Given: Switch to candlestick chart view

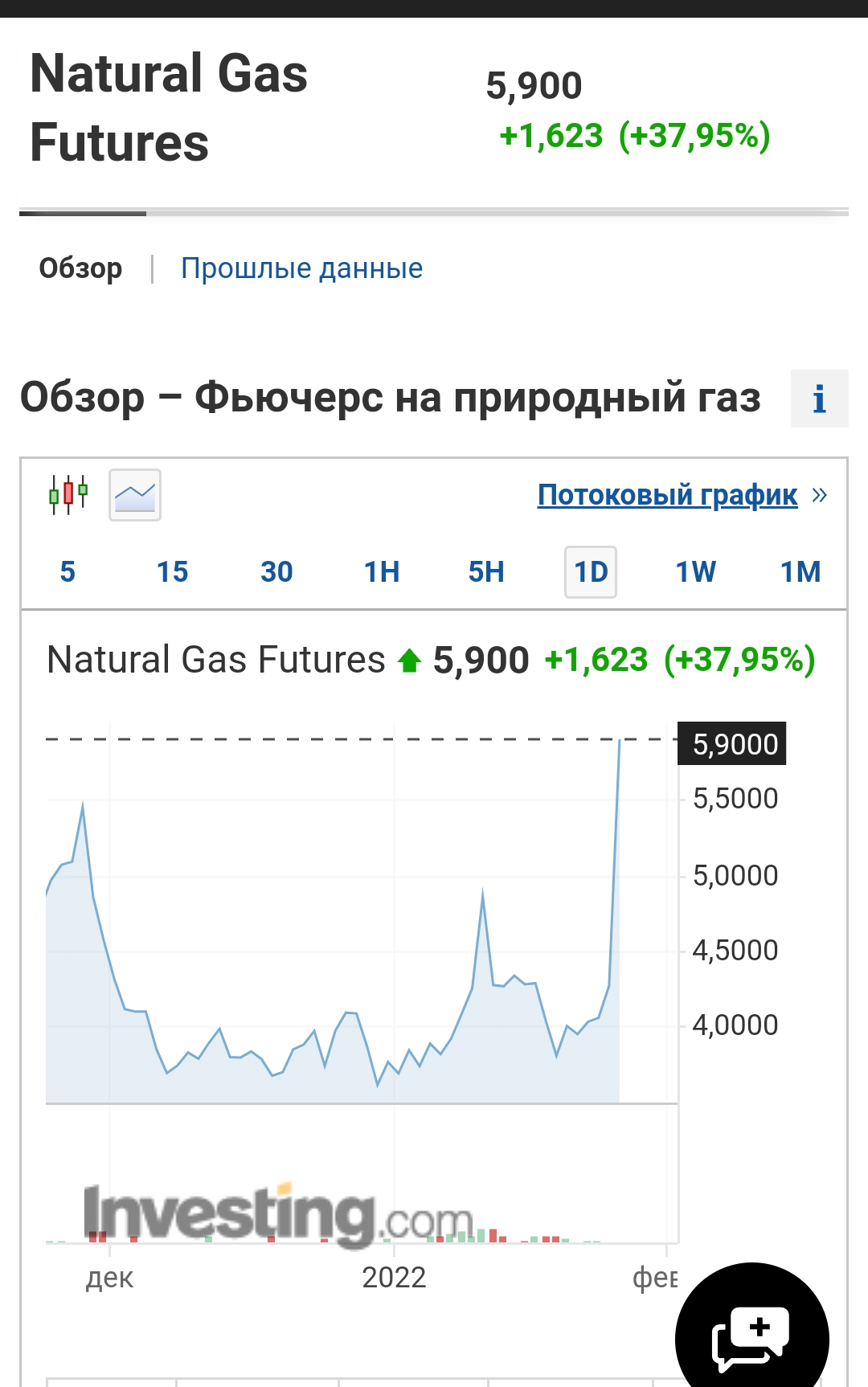Looking at the screenshot, I should (68, 494).
